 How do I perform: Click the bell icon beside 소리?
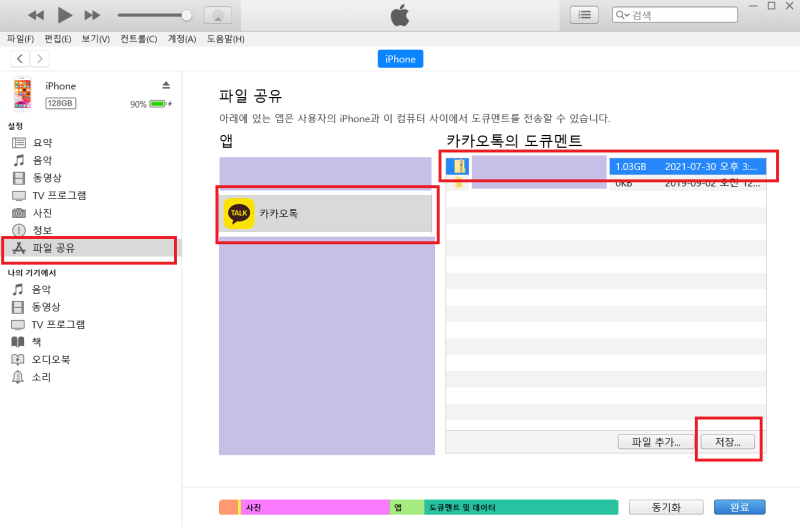point(18,377)
